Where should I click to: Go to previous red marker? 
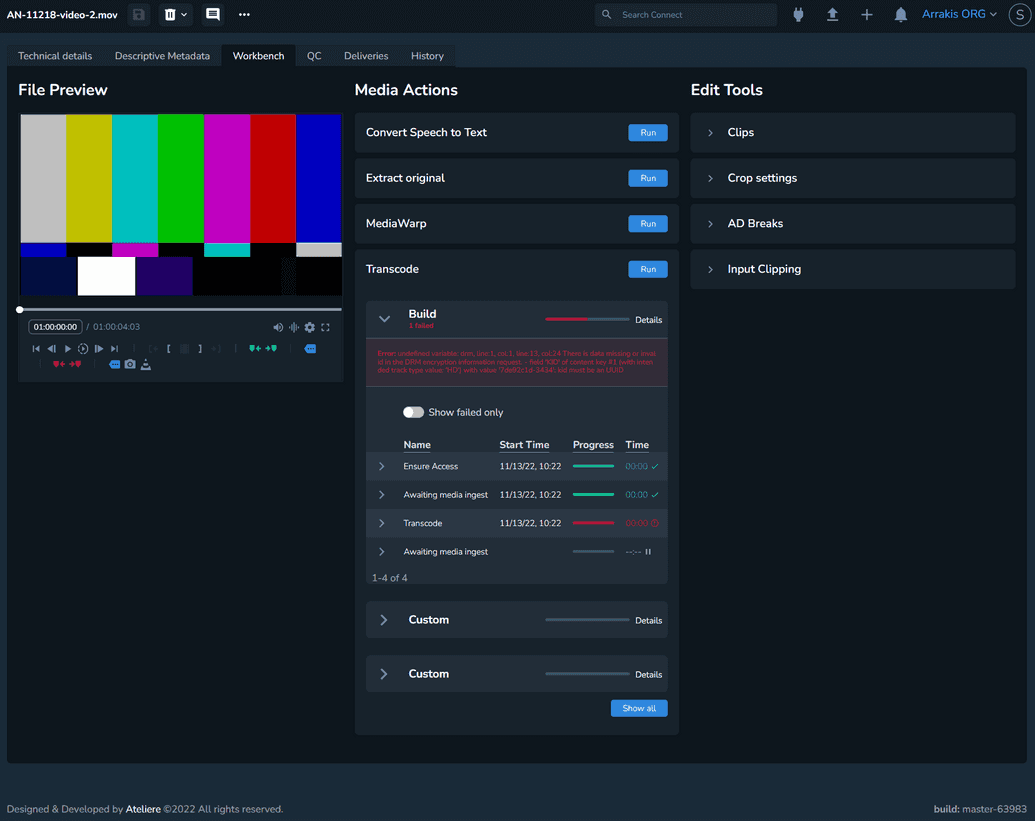(x=59, y=364)
